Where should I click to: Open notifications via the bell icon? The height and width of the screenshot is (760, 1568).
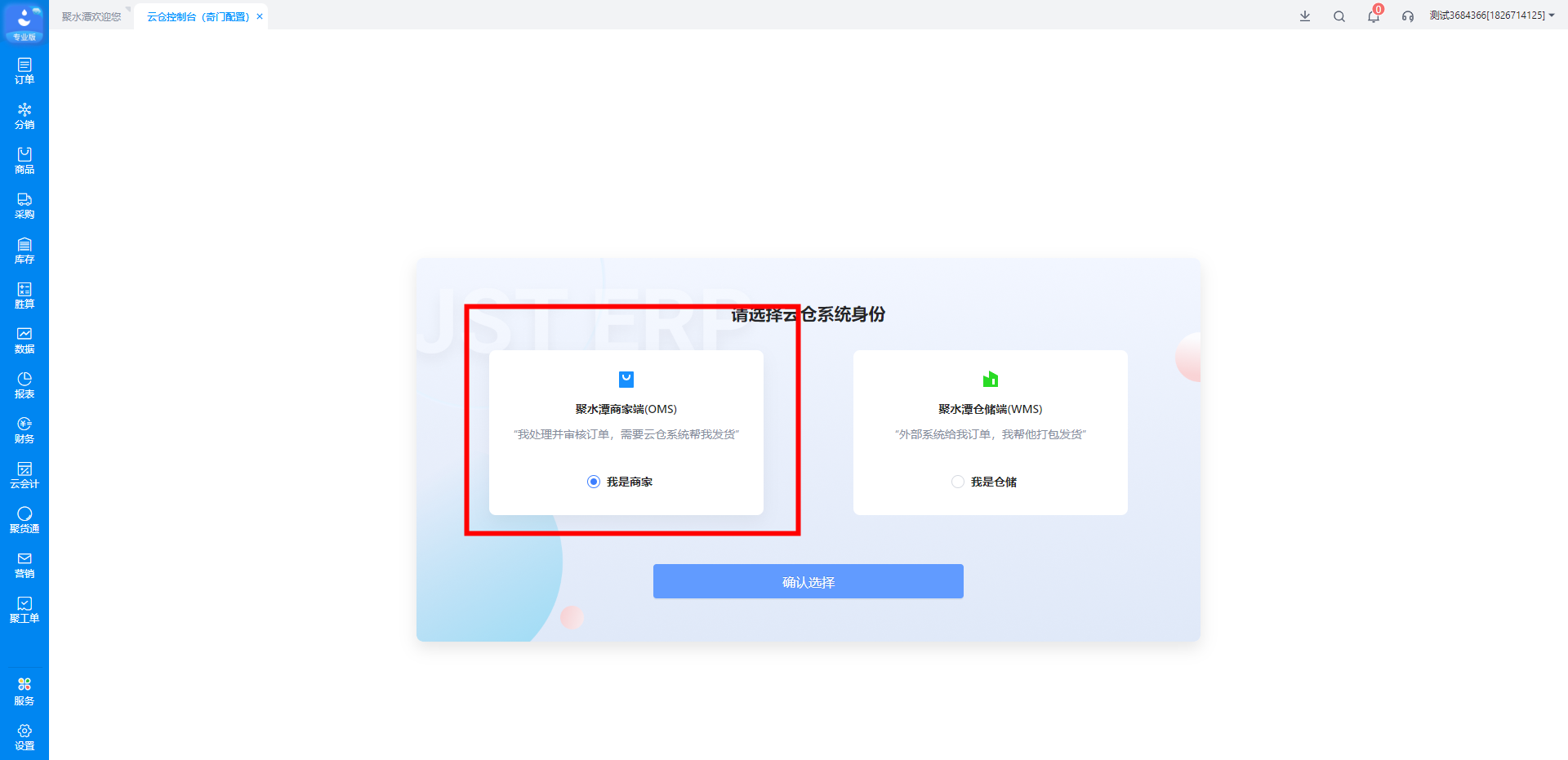click(1374, 16)
